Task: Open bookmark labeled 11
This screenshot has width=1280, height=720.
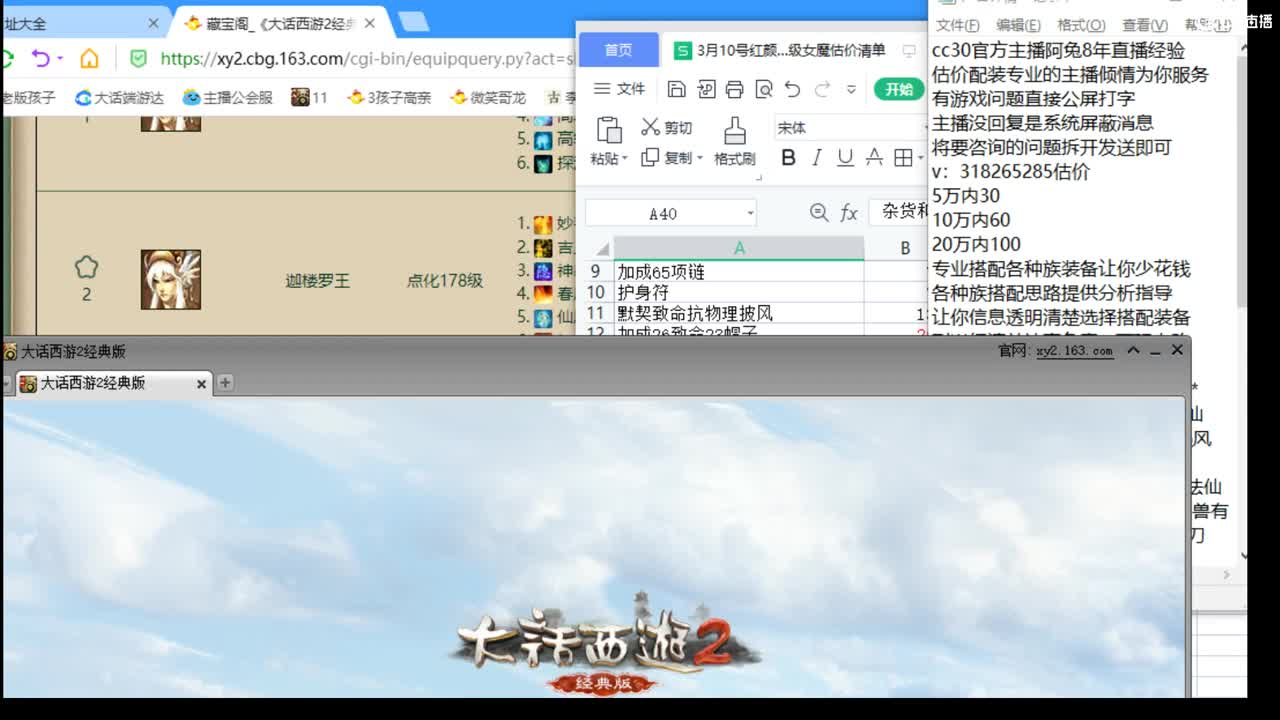Action: [x=309, y=97]
